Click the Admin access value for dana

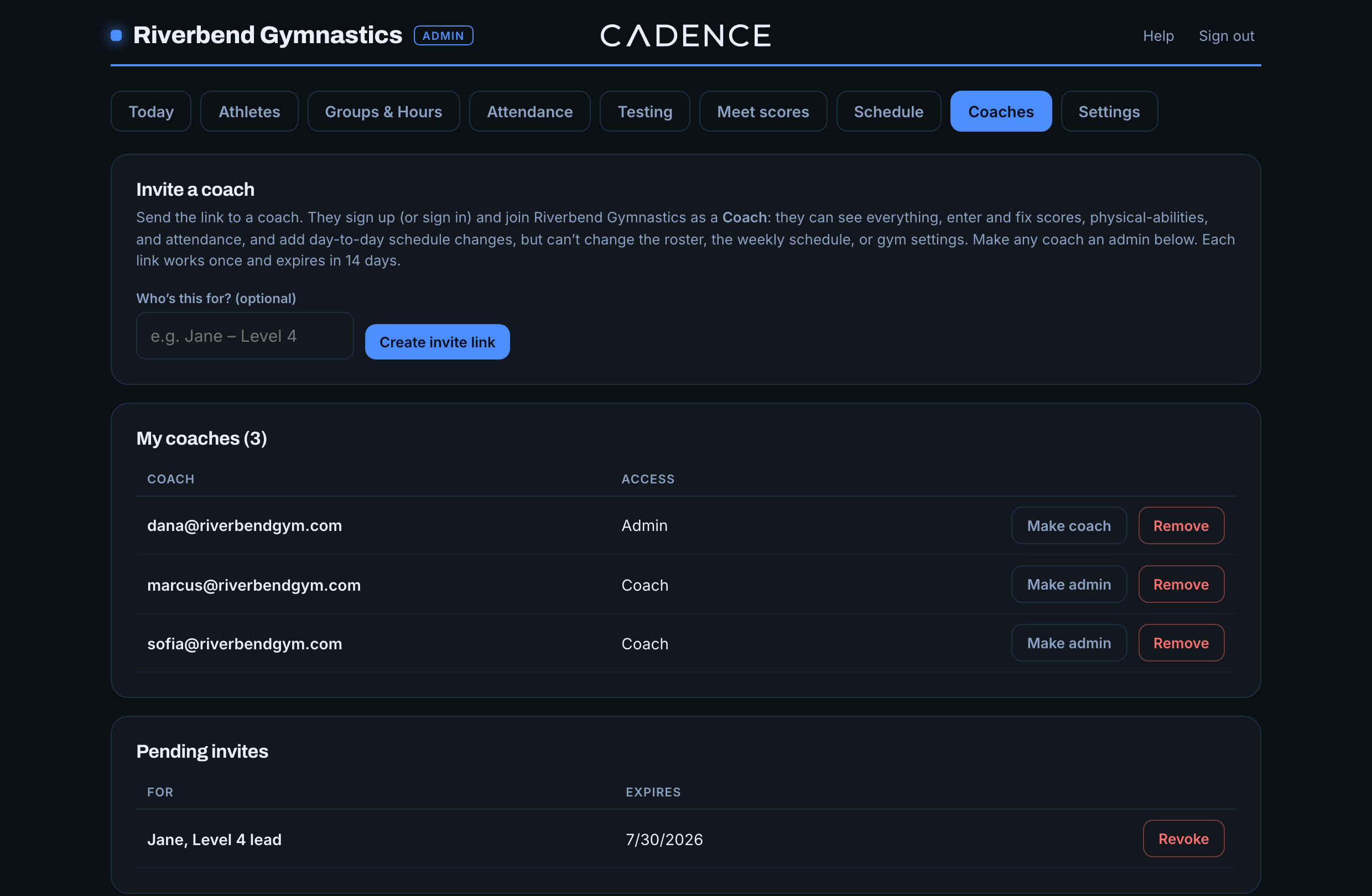click(x=645, y=525)
